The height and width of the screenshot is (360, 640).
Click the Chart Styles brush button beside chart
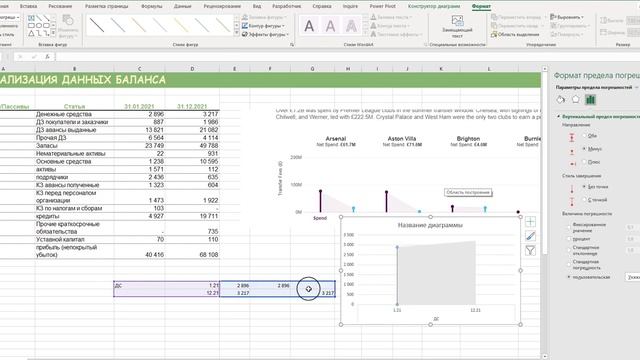pyautogui.click(x=530, y=236)
